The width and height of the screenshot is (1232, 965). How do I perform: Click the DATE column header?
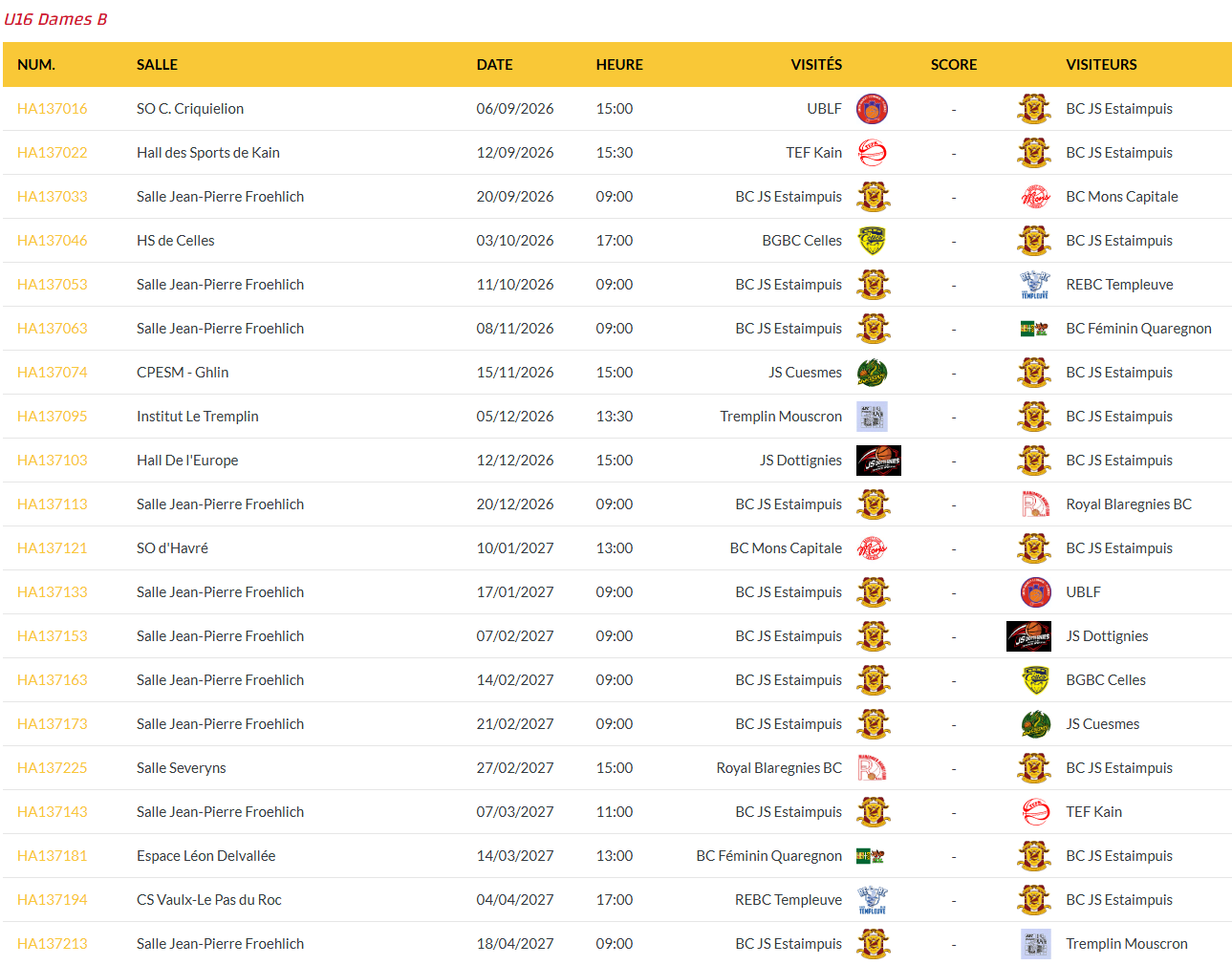495,65
